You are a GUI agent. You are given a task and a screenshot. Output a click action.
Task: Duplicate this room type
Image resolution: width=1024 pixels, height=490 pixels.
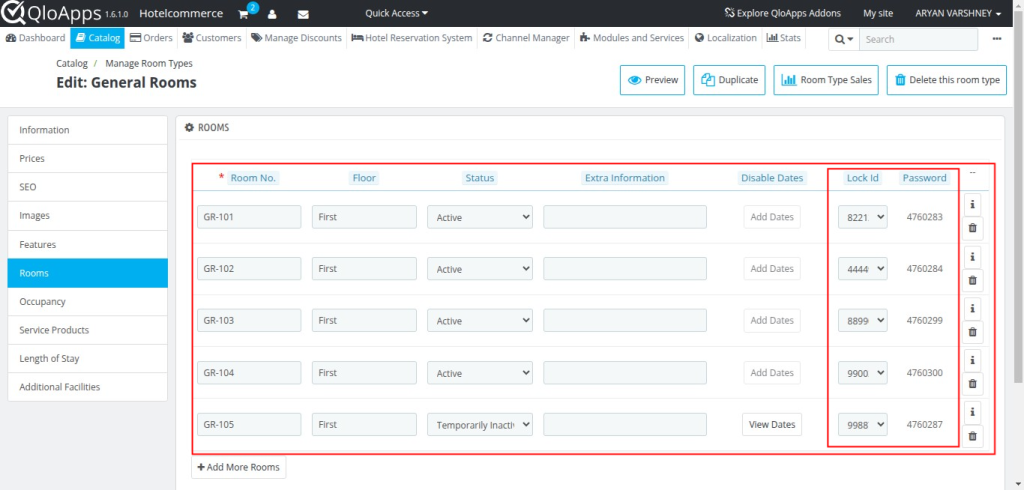730,80
